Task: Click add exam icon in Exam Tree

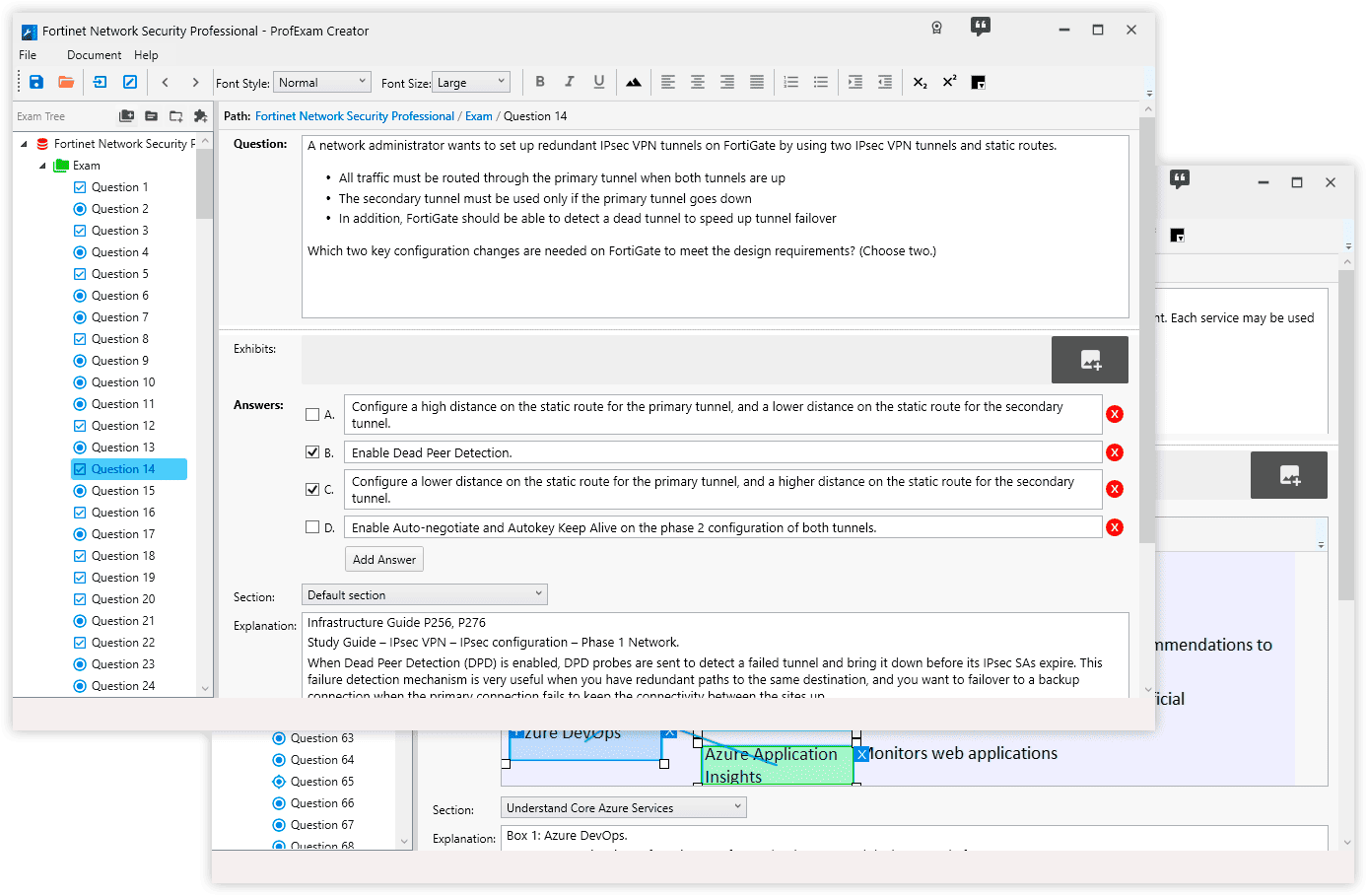Action: pos(127,116)
